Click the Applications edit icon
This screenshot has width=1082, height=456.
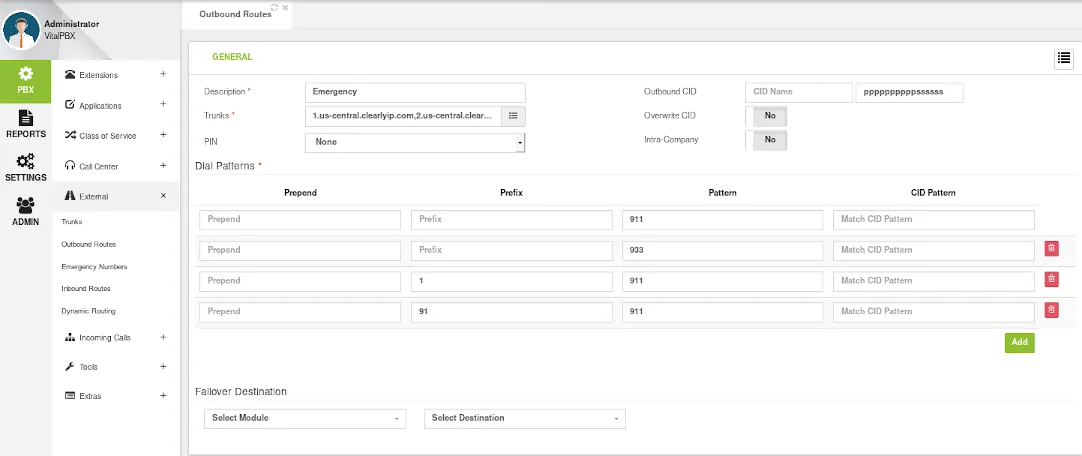(70, 105)
